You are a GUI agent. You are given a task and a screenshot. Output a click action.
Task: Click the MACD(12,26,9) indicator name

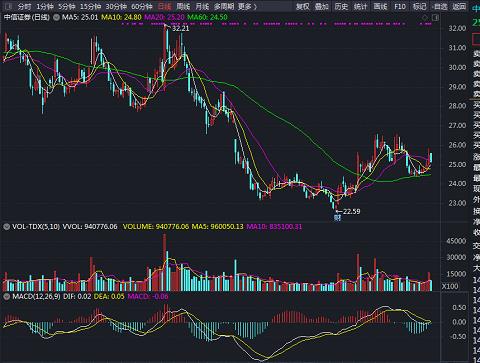tap(37, 296)
